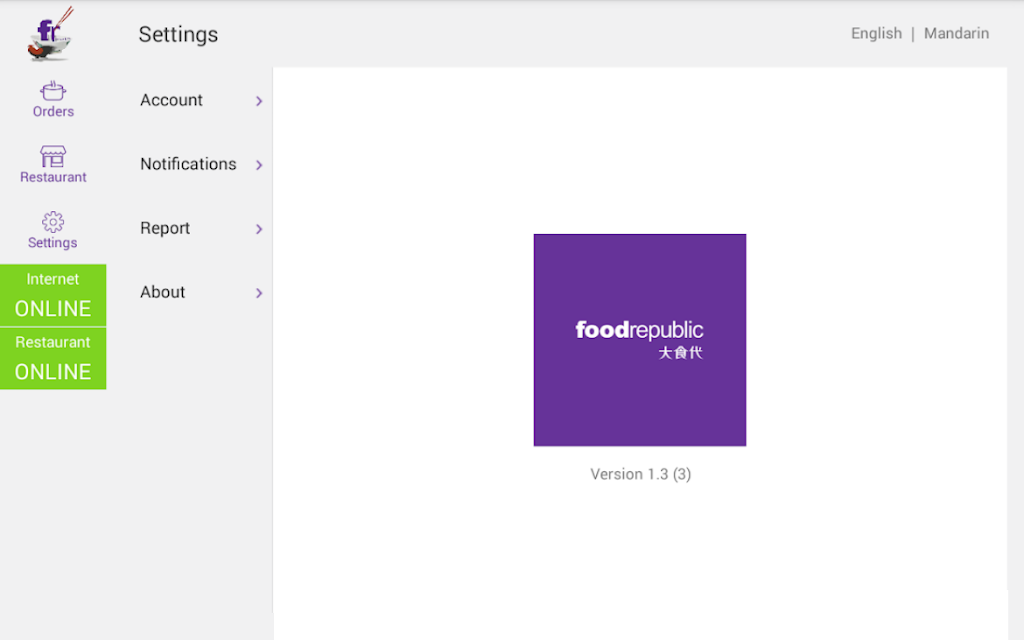Click the Orders label in sidebar
1024x640 pixels.
click(x=54, y=112)
